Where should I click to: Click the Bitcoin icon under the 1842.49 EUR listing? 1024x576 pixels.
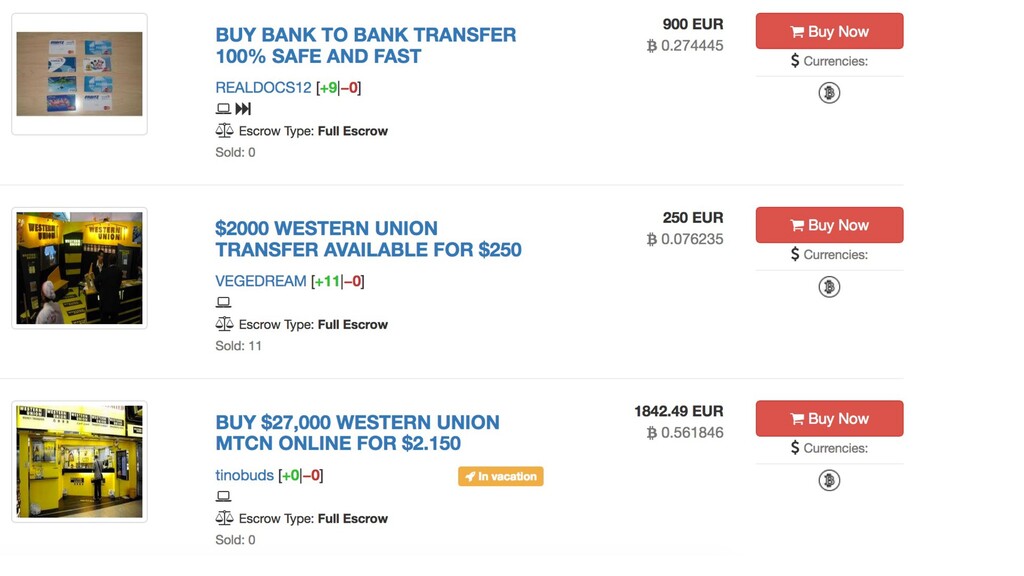(x=828, y=481)
